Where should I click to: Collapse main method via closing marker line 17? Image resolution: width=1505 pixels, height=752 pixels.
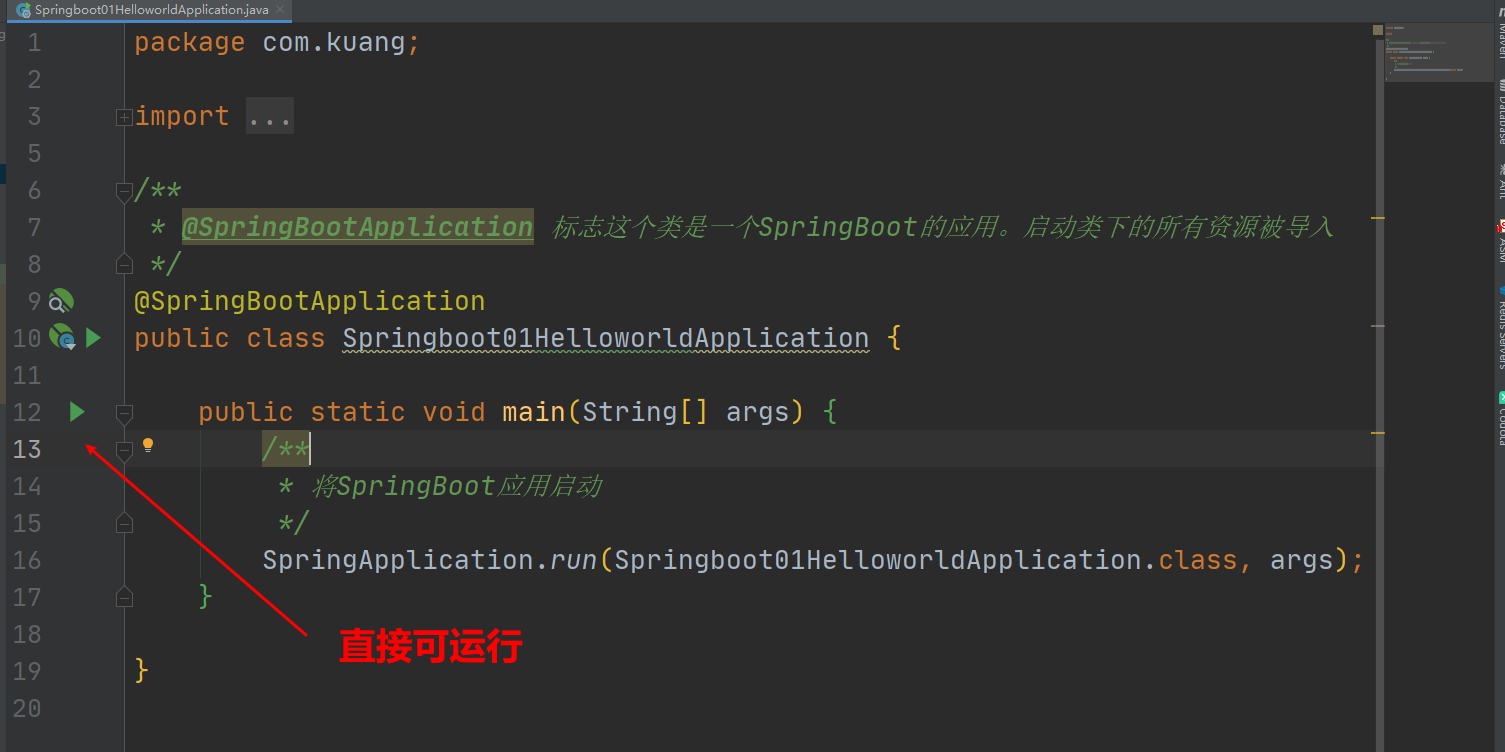(124, 597)
